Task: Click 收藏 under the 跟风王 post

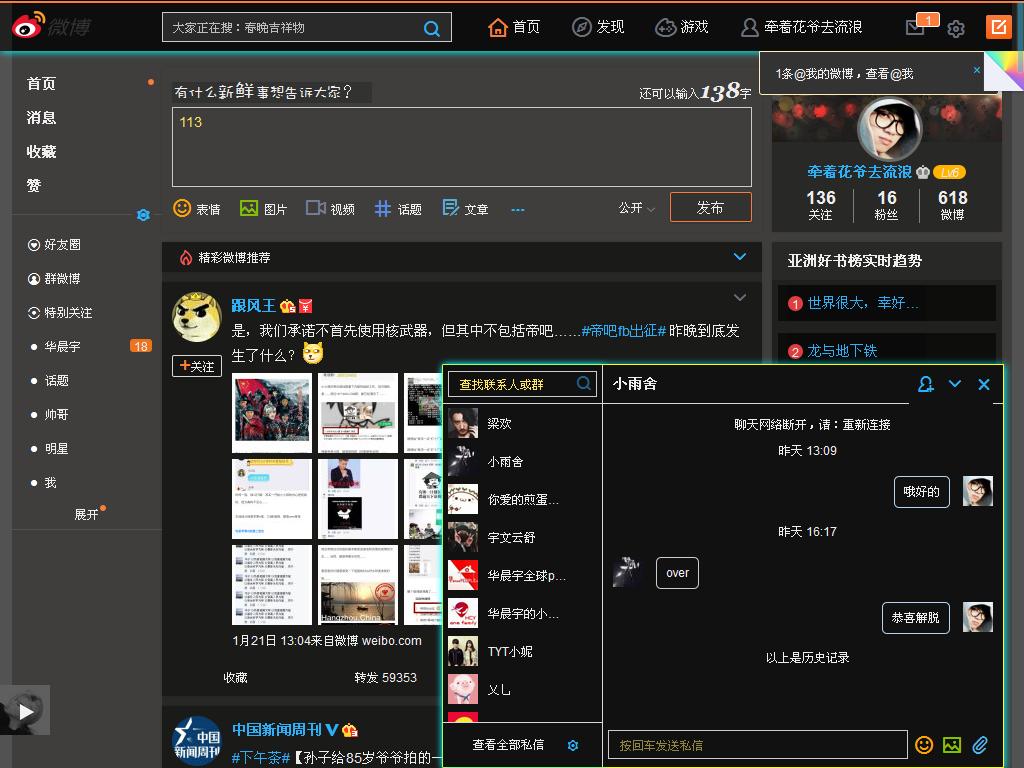Action: (x=235, y=678)
